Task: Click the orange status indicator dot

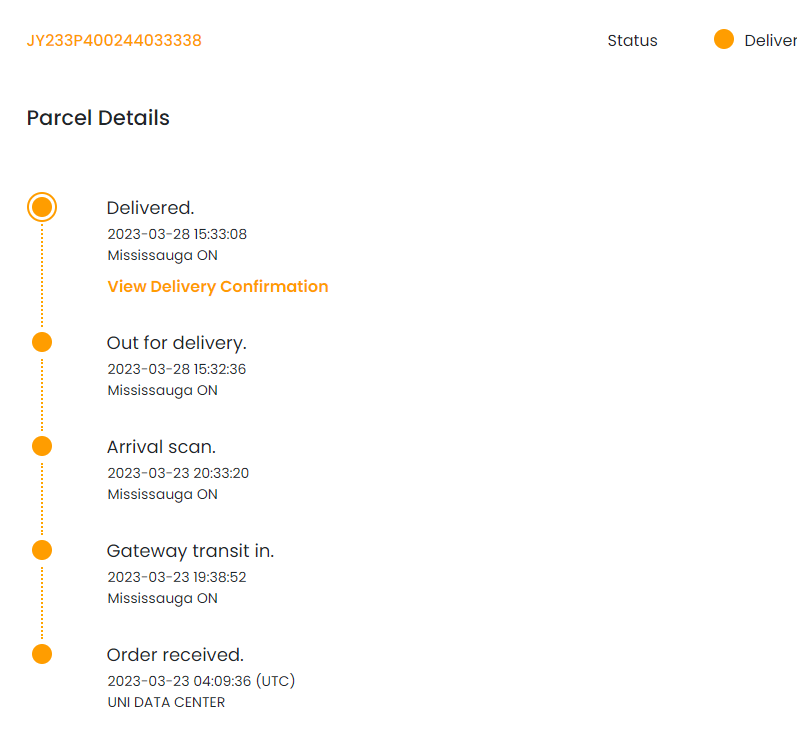Action: coord(724,40)
